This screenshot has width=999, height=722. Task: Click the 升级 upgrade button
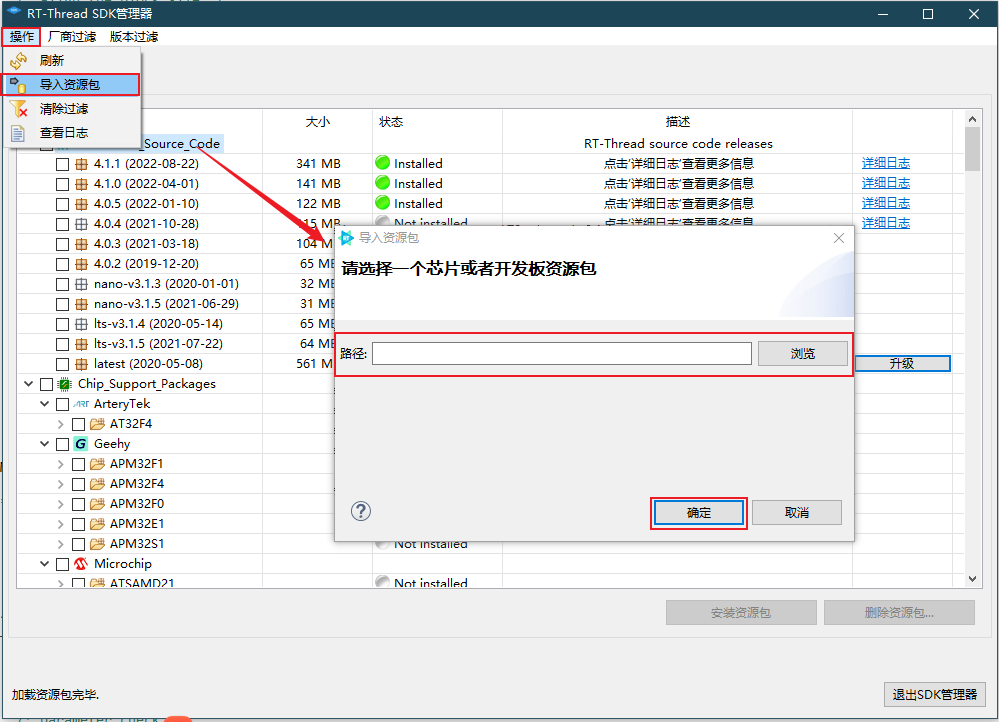click(902, 363)
